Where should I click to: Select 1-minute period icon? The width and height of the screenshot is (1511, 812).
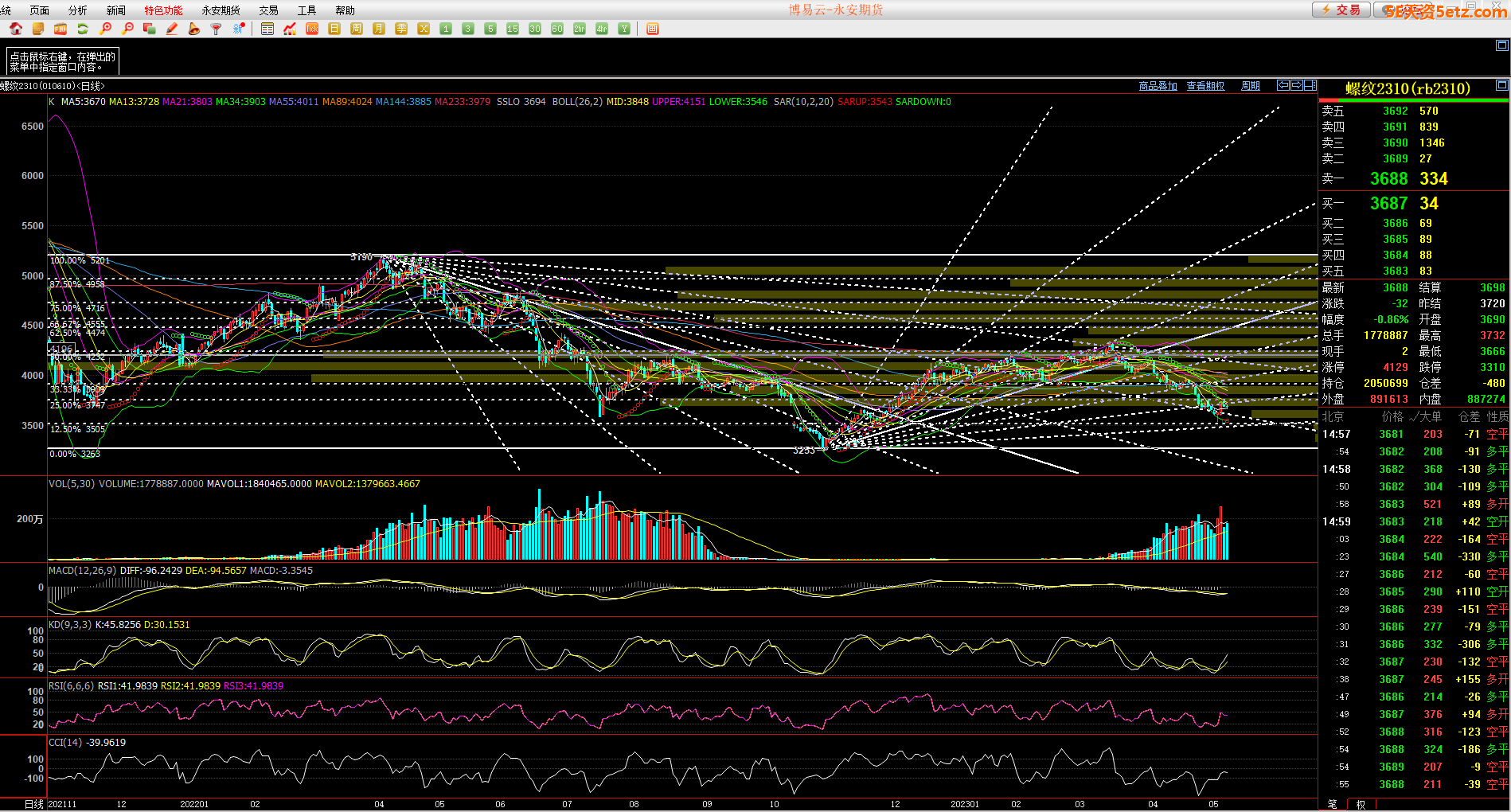coord(446,29)
